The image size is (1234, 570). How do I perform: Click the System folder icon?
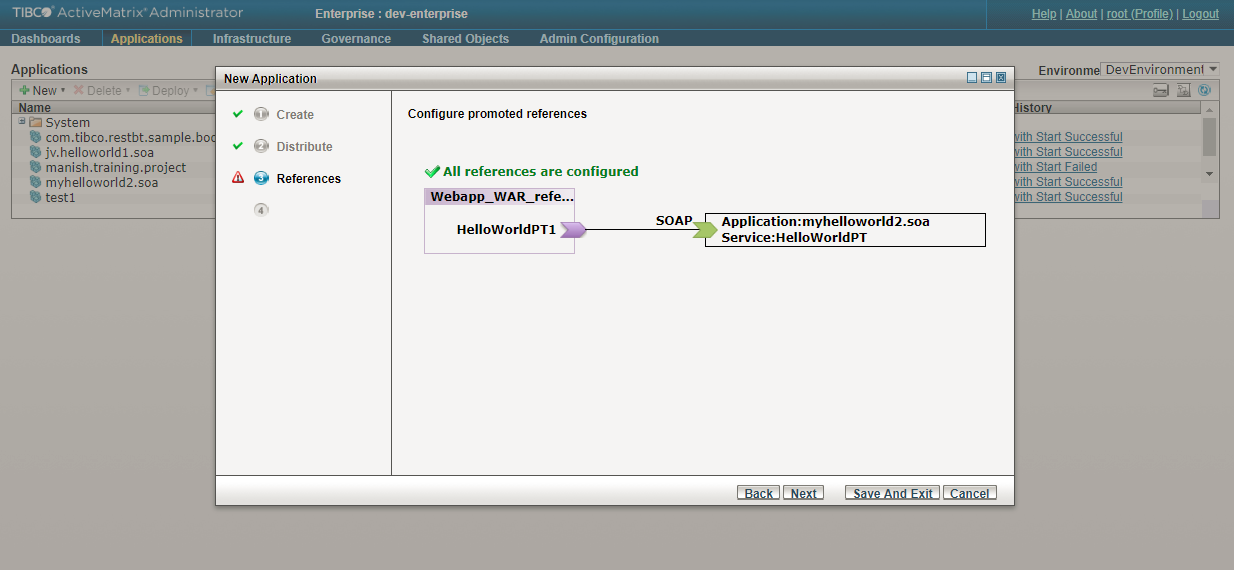36,123
